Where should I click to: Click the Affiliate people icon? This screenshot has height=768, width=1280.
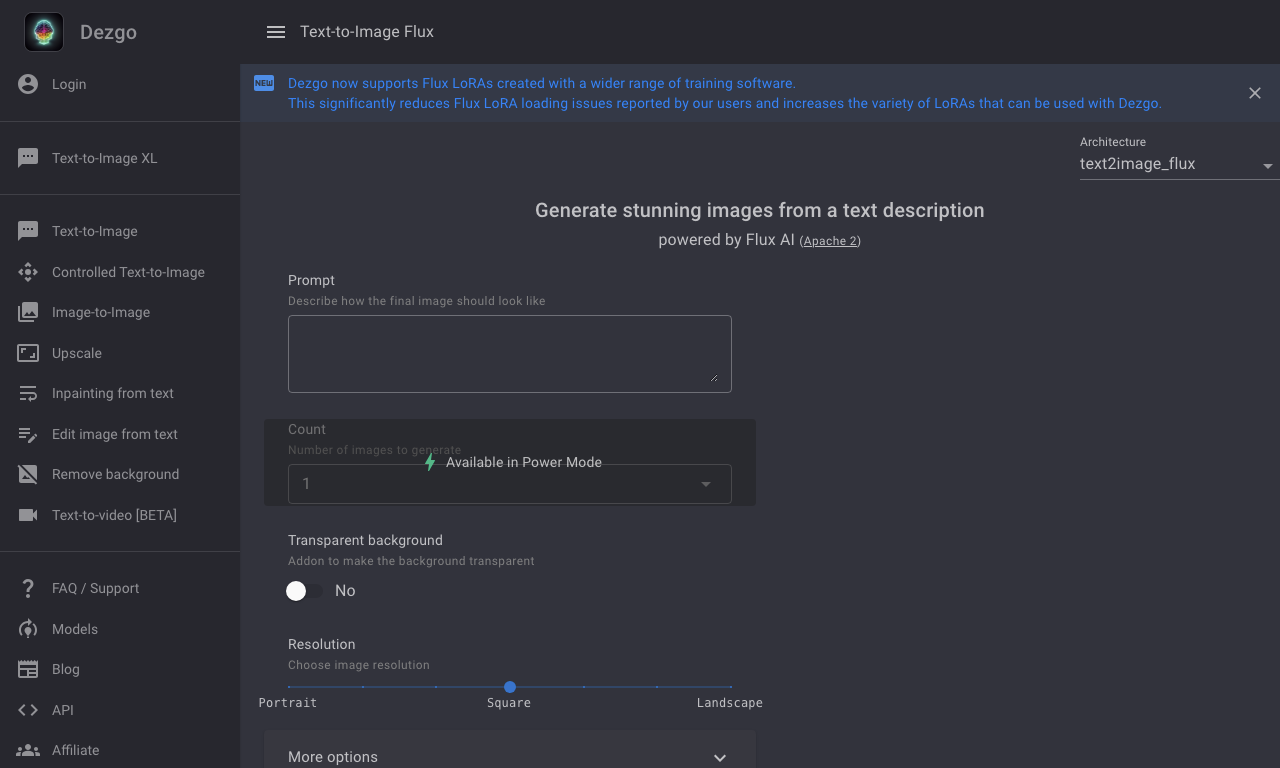click(28, 750)
